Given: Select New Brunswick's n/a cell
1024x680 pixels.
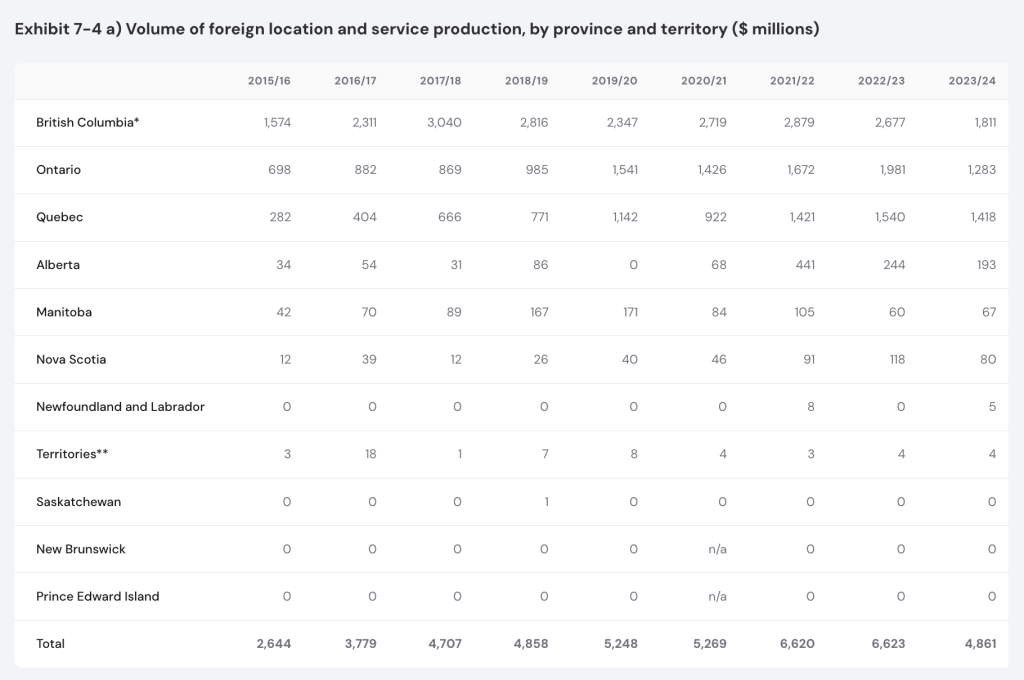Looking at the screenshot, I should 717,549.
